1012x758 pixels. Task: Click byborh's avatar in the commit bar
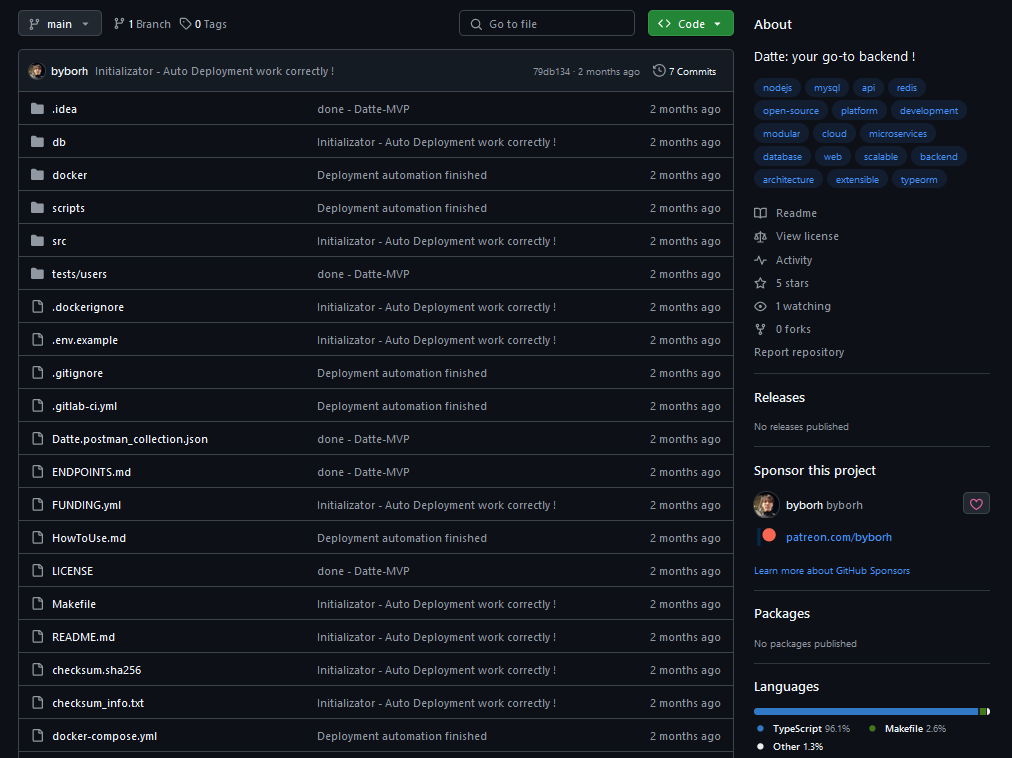(x=37, y=71)
